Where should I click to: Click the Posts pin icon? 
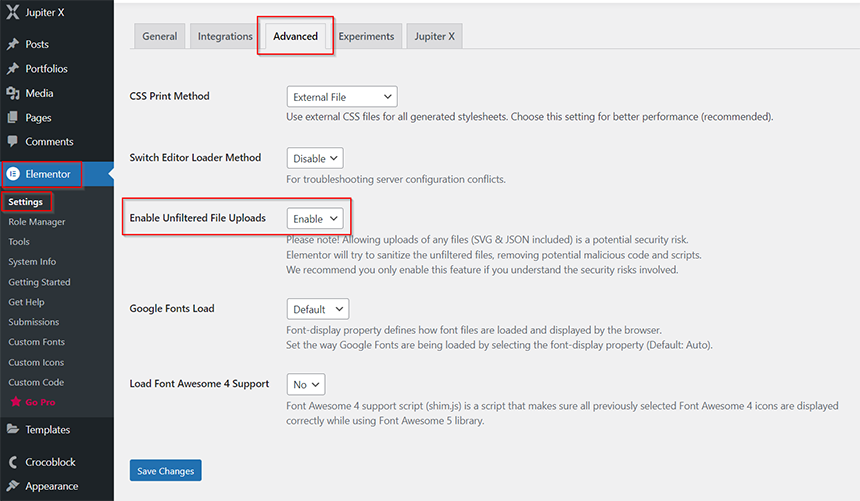[x=13, y=44]
